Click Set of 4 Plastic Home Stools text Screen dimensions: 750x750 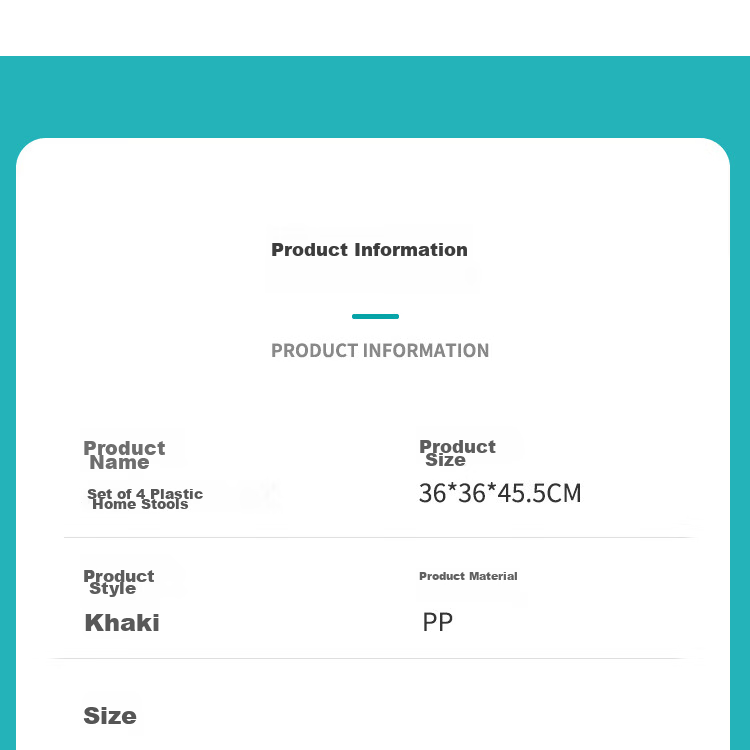(x=145, y=499)
